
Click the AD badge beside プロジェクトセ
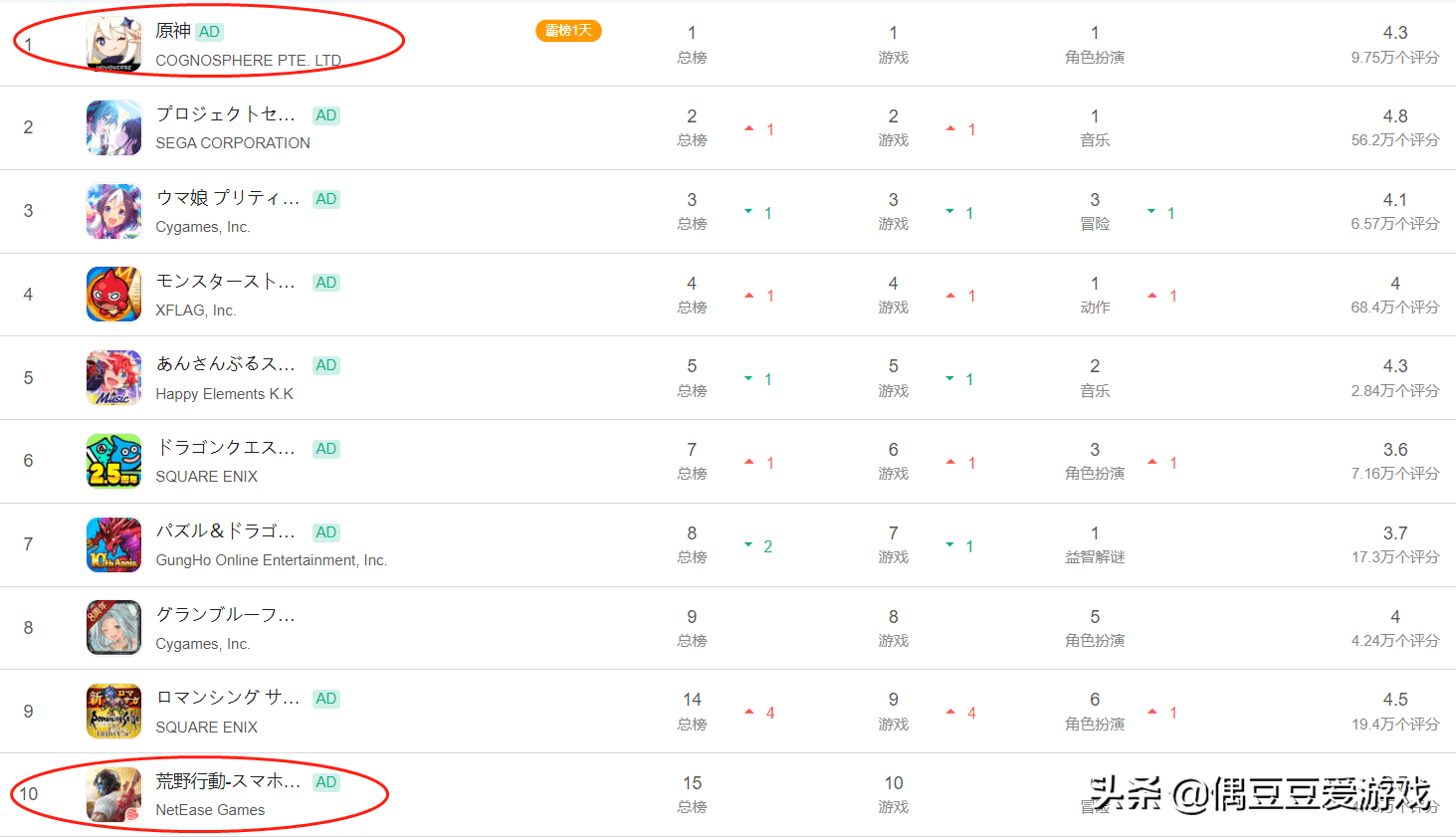325,115
